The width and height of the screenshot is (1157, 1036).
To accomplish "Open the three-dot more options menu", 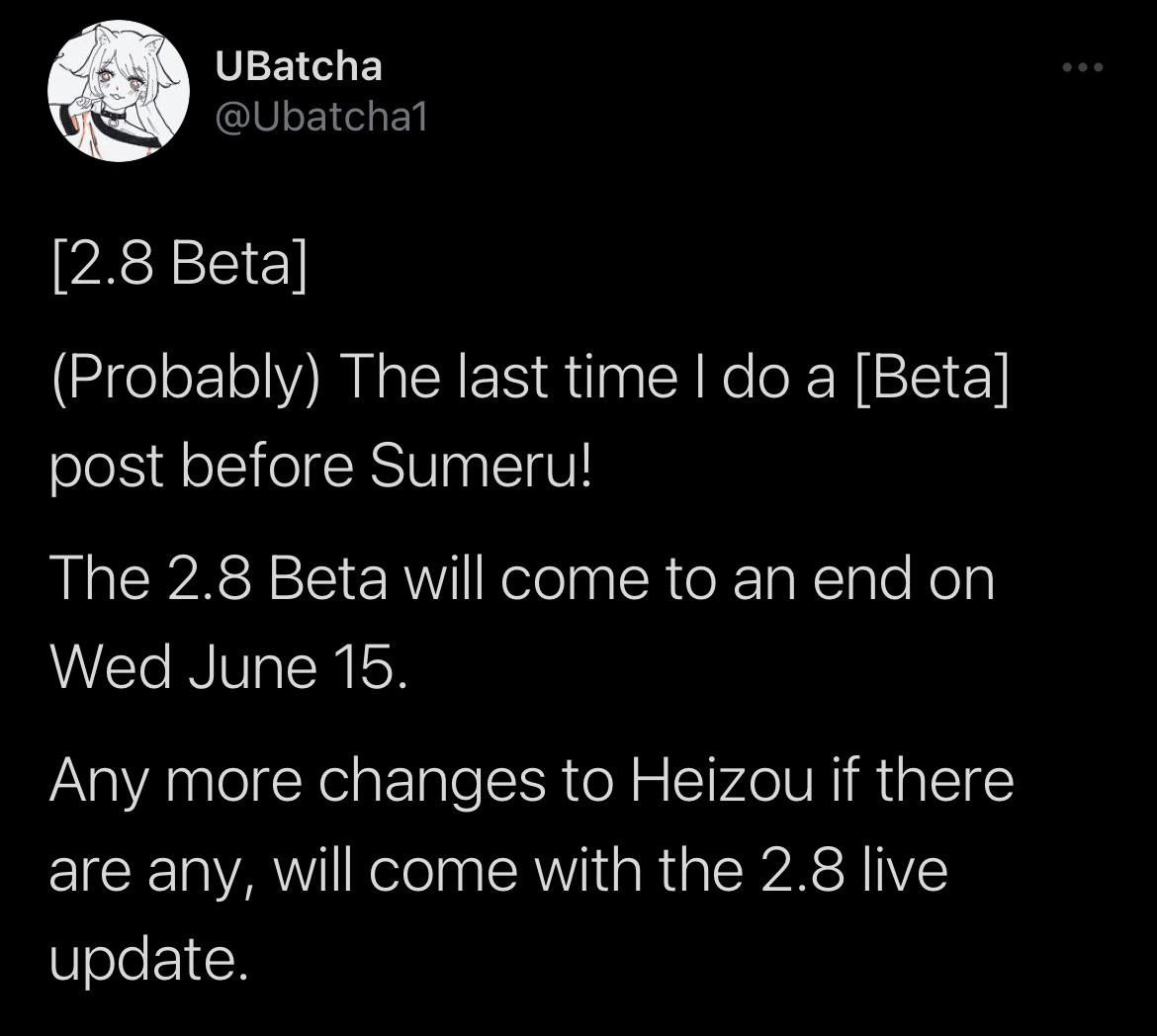I will coord(1083,67).
